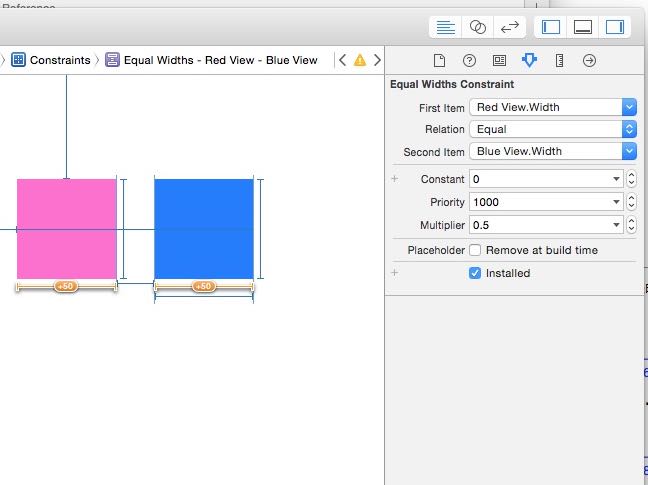
Task: Click the yellow warning triangle
Action: click(360, 60)
